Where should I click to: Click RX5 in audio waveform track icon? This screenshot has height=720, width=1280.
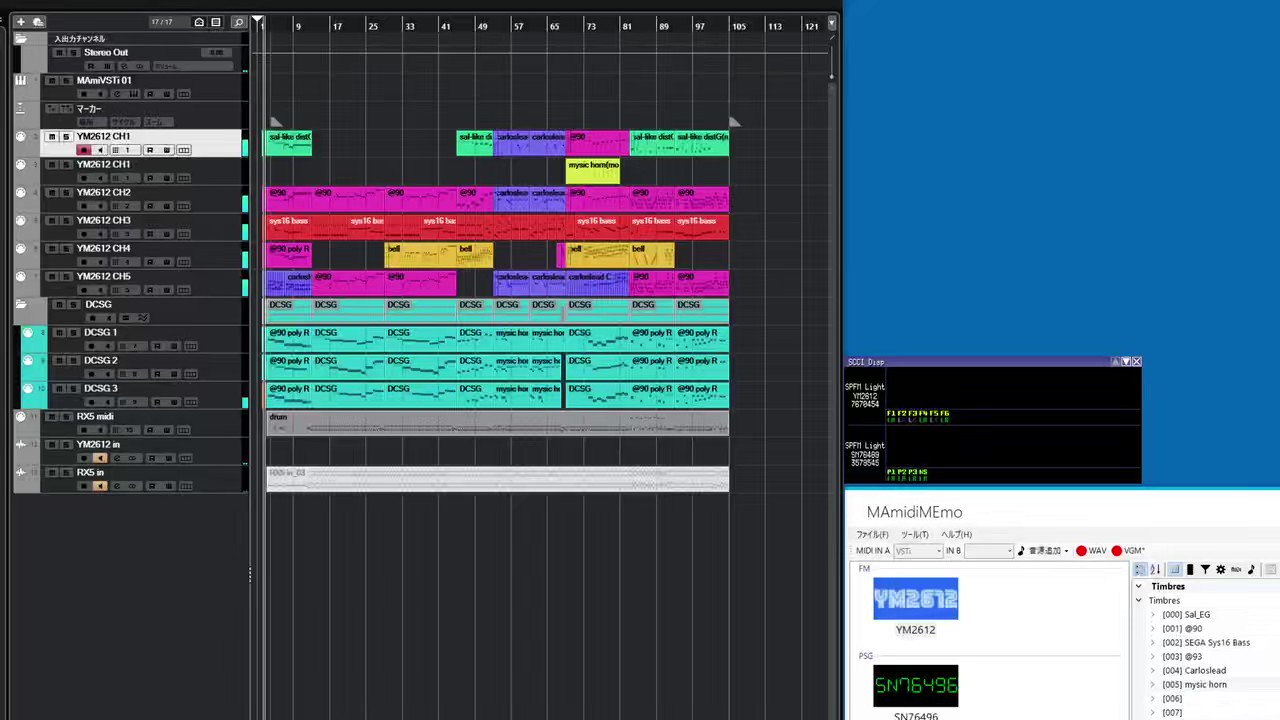[x=21, y=472]
